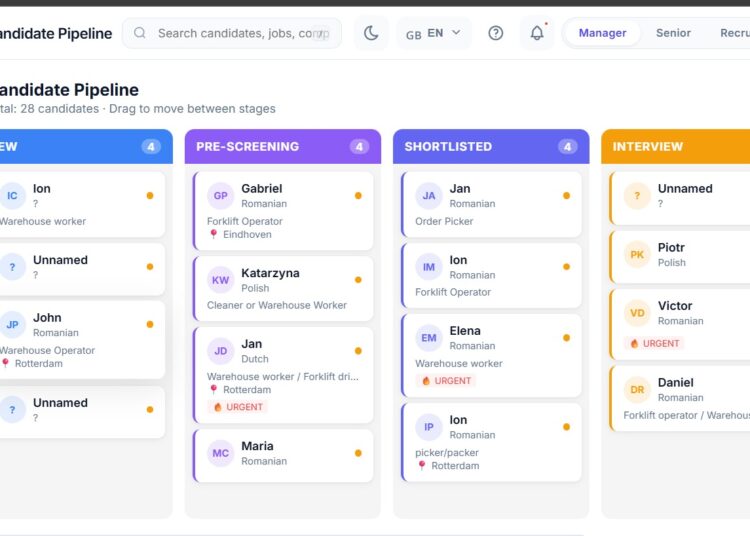The image size is (750, 536).
Task: Click the search magnifier icon
Action: (140, 33)
